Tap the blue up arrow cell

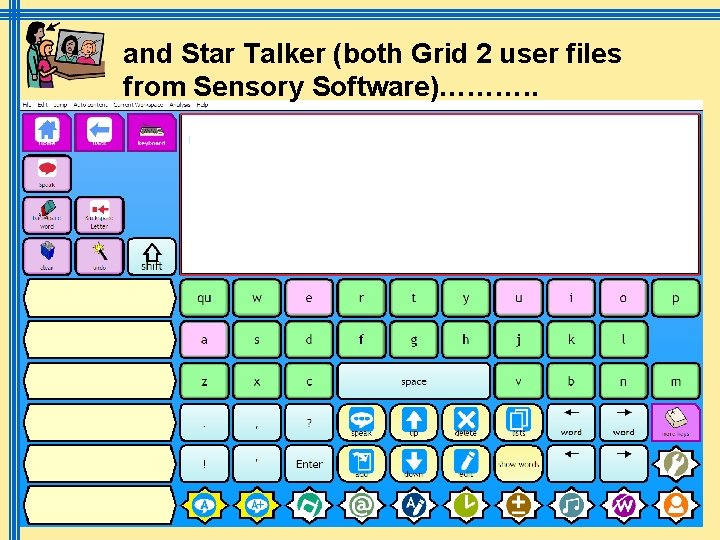click(x=414, y=422)
